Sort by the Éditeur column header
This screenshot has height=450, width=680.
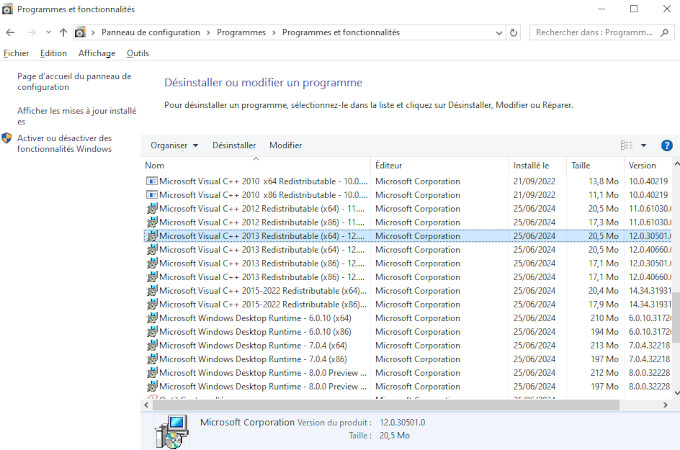coord(440,165)
